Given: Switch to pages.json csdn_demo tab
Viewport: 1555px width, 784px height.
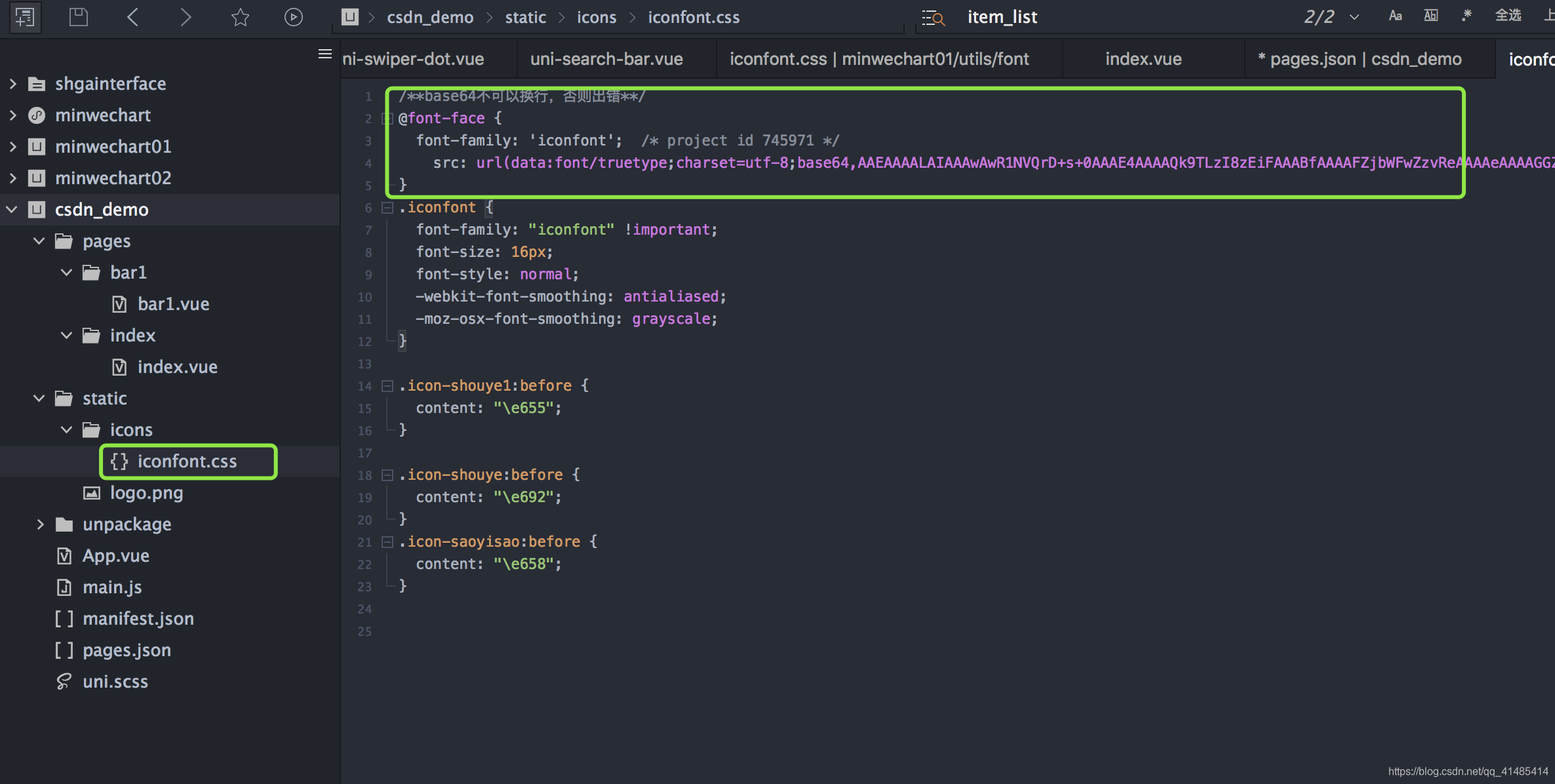Looking at the screenshot, I should click(x=1360, y=59).
